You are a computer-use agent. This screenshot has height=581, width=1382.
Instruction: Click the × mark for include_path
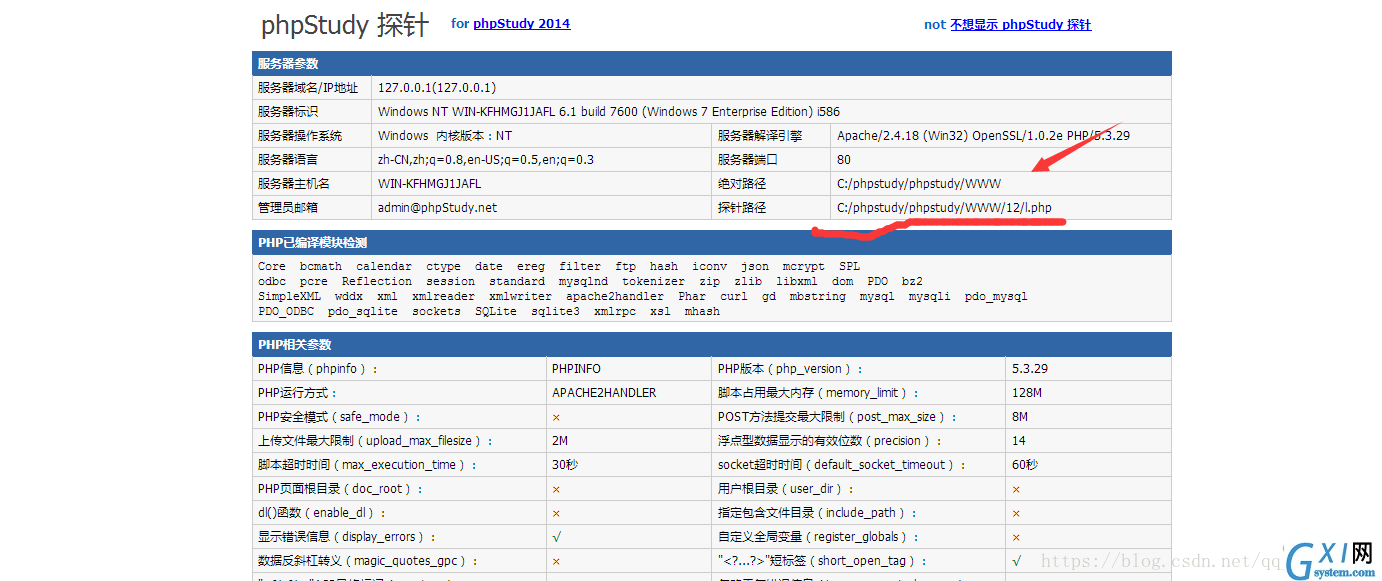pos(1016,513)
